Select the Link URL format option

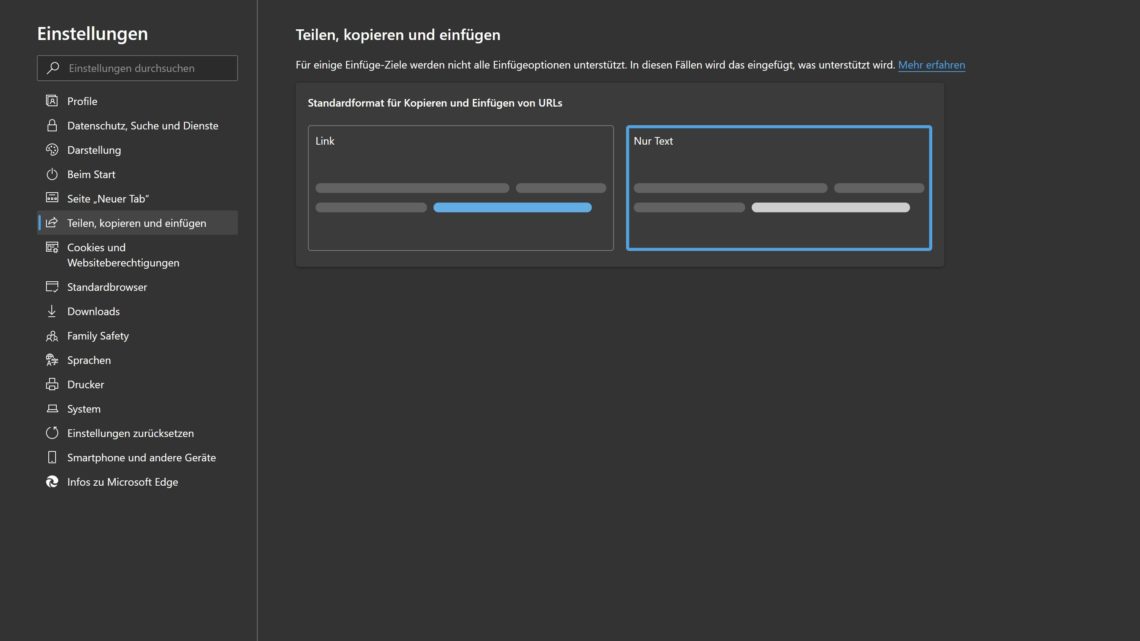pos(460,187)
